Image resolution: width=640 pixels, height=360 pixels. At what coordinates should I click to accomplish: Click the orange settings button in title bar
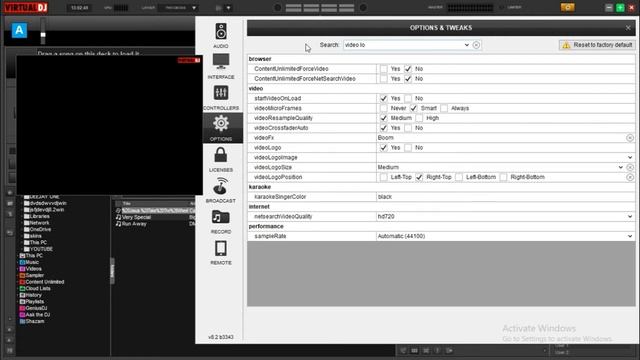(x=567, y=7)
